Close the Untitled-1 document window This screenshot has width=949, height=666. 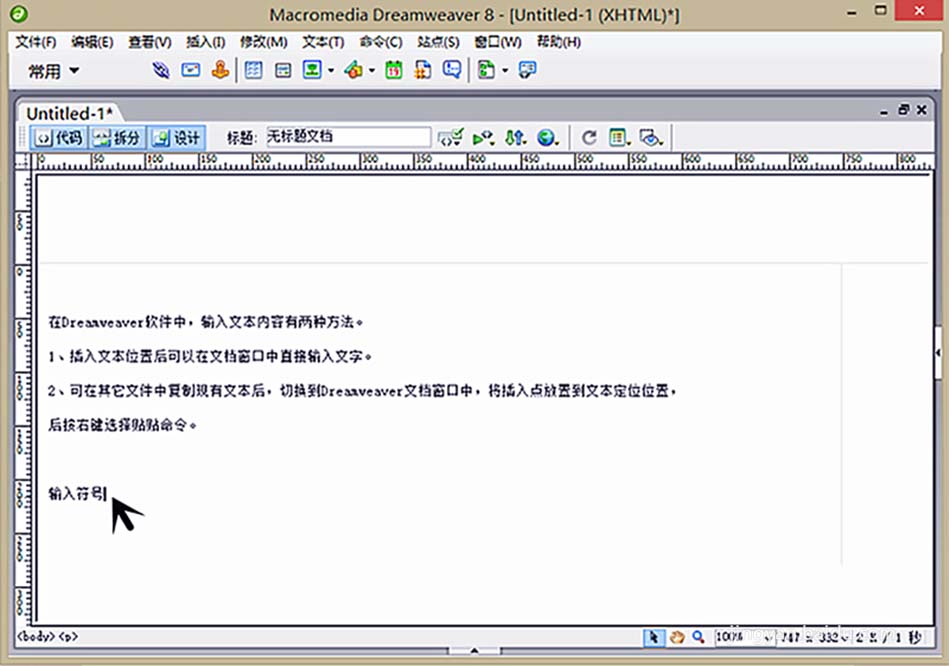[922, 110]
